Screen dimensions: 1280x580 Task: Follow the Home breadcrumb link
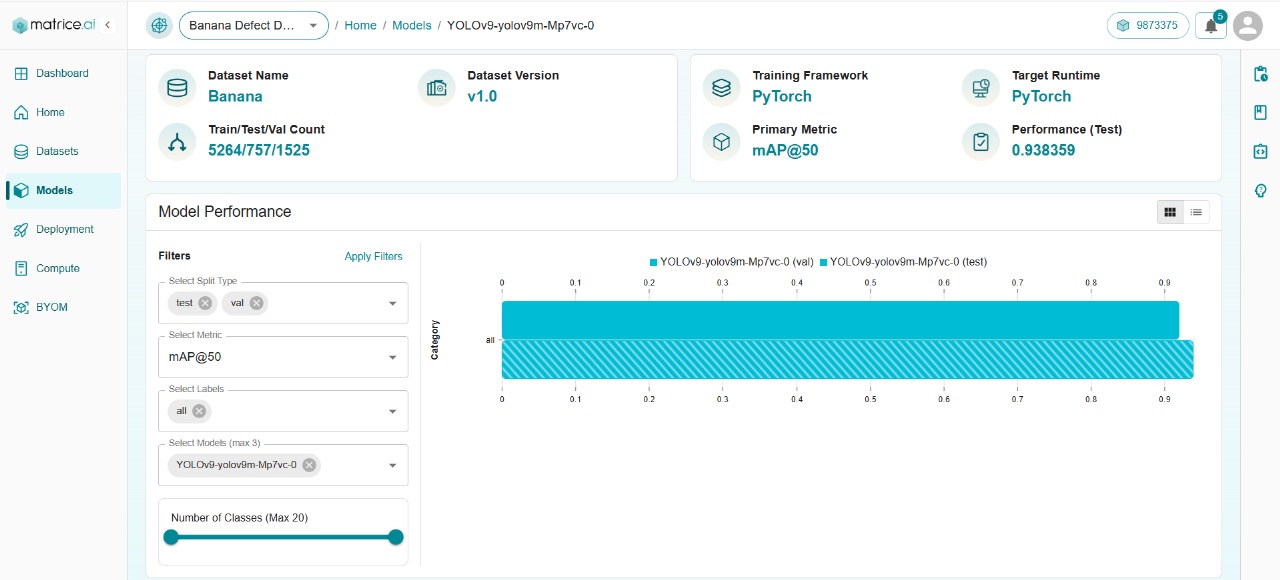(x=360, y=25)
